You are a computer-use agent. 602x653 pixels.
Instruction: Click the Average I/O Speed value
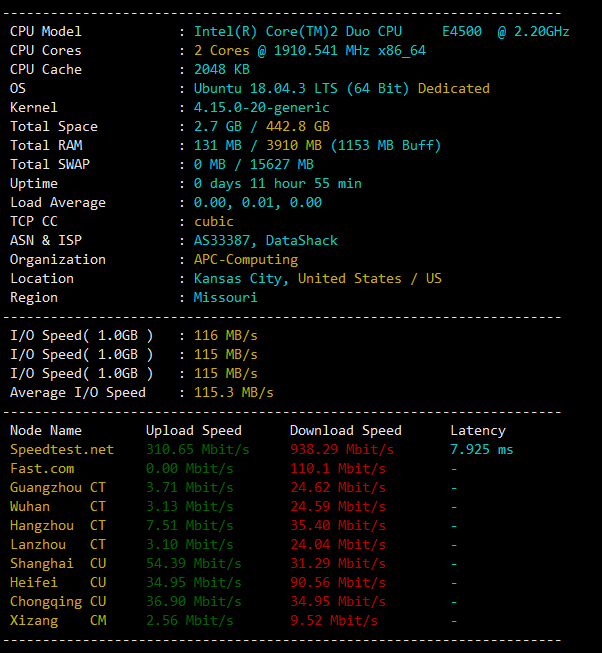tap(234, 392)
